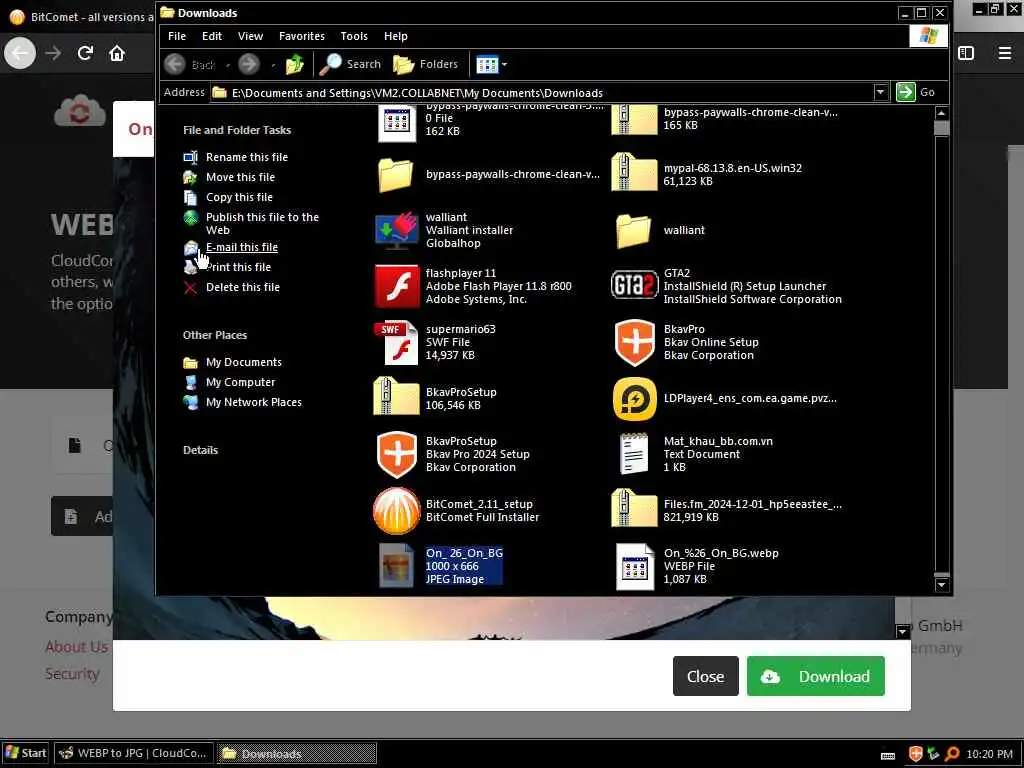
Task: Select the BkavPro online setup icon
Action: [x=633, y=342]
